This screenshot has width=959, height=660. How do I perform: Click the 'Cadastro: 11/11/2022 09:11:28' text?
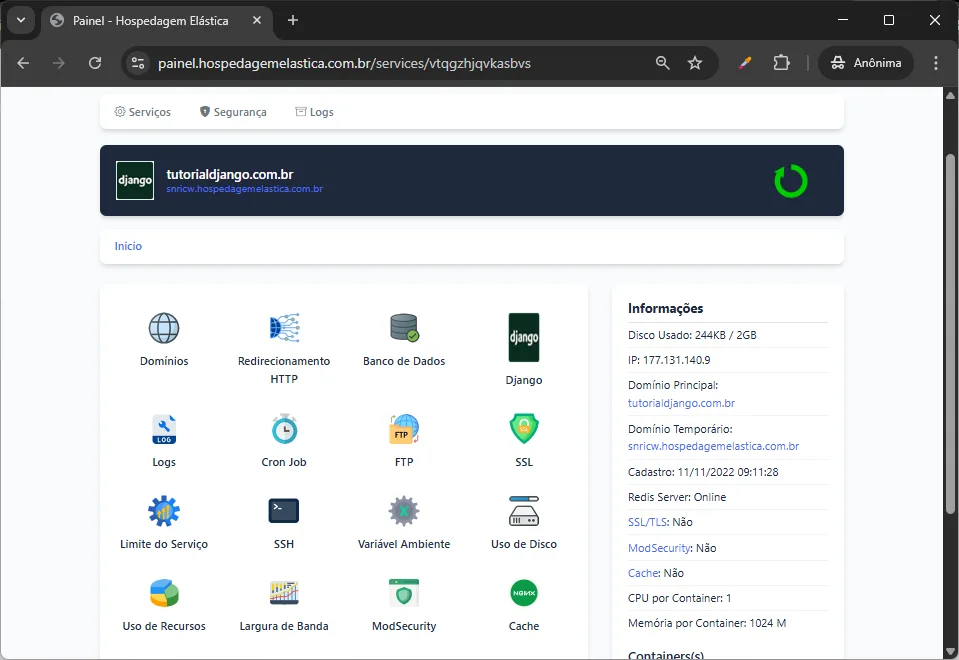(703, 472)
